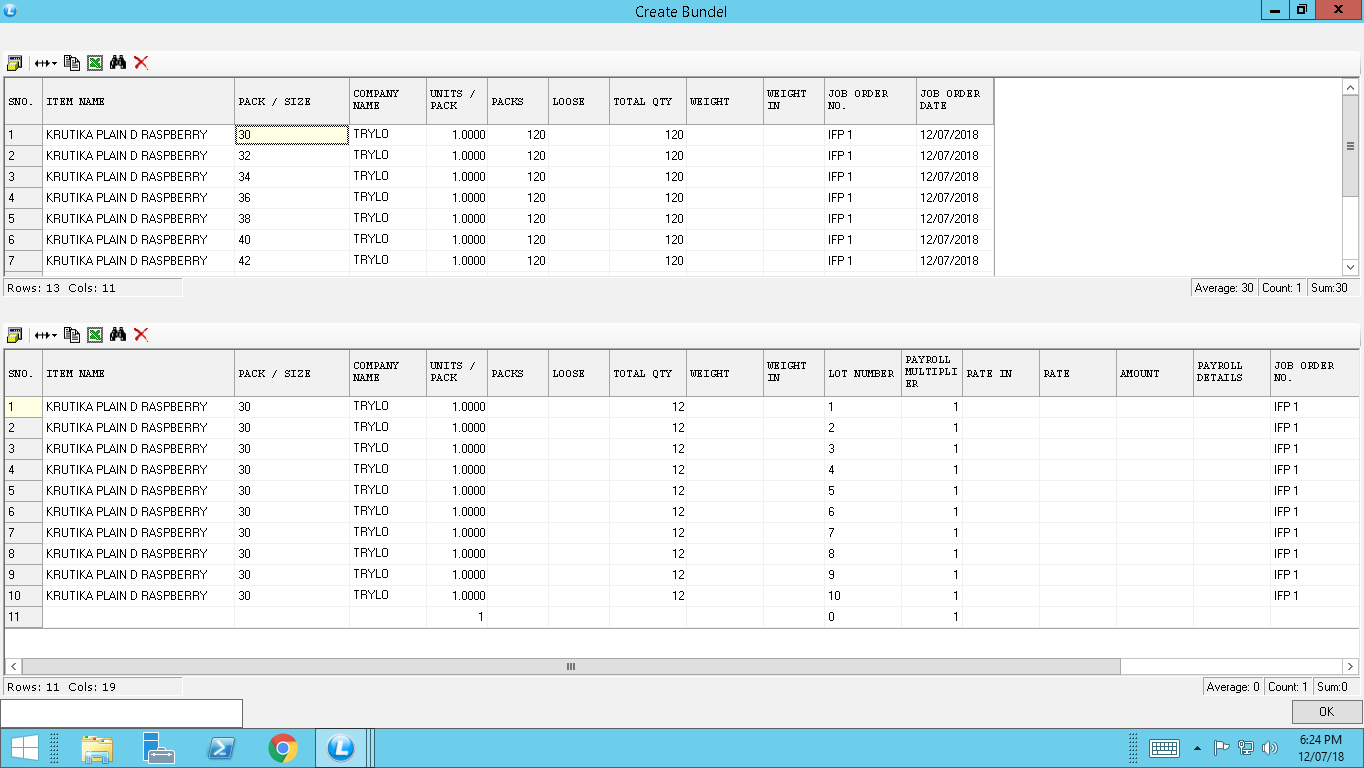1364x768 pixels.
Task: Click upper grid red X delete icon
Action: pos(141,62)
